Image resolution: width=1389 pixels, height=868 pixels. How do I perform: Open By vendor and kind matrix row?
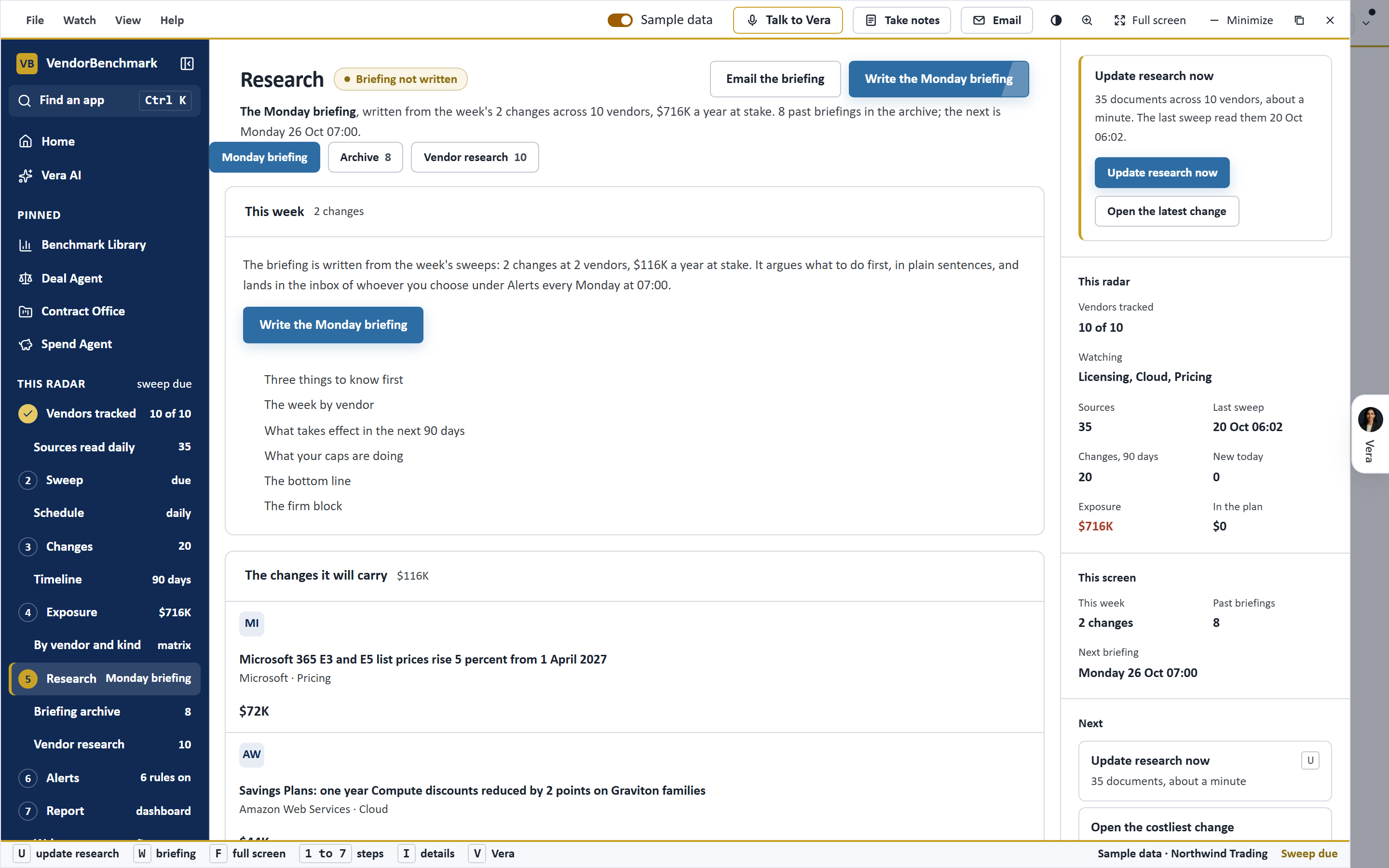pyautogui.click(x=105, y=645)
